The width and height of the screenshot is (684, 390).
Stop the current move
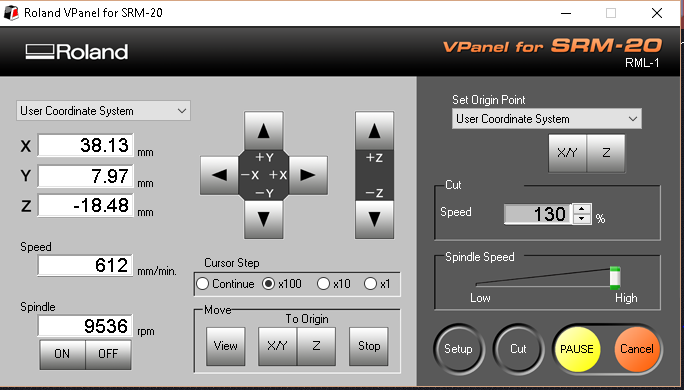pyautogui.click(x=369, y=346)
